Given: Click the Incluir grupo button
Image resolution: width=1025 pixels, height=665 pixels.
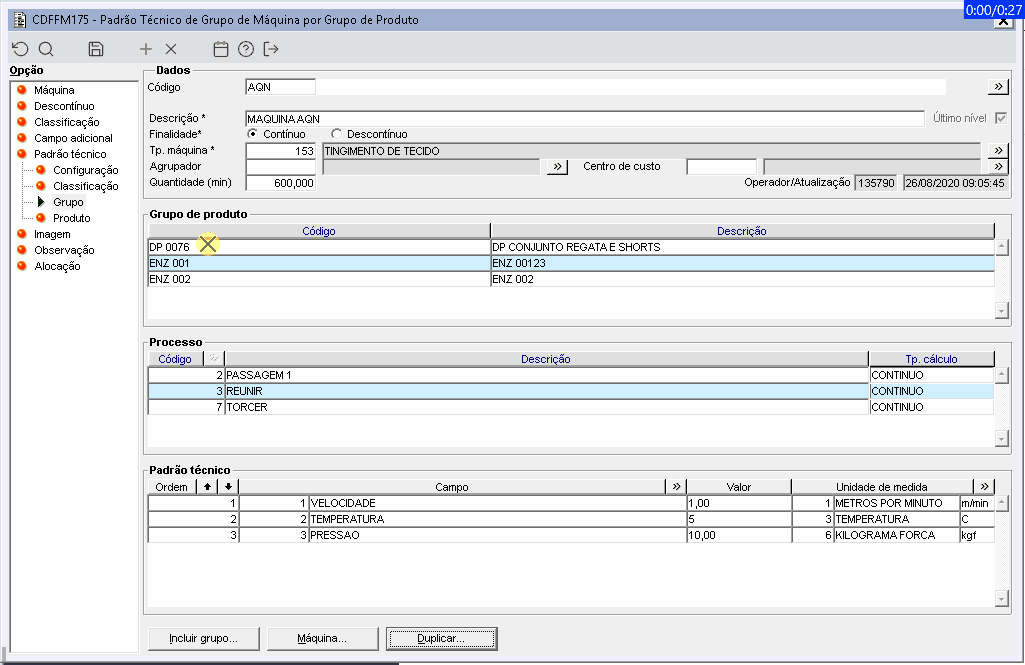Looking at the screenshot, I should point(204,638).
